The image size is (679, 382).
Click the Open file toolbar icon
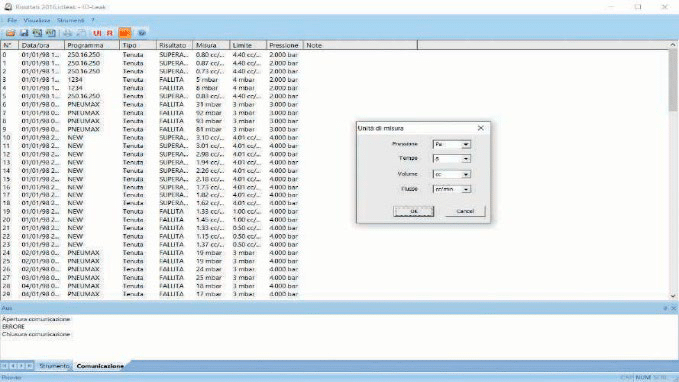(10, 33)
